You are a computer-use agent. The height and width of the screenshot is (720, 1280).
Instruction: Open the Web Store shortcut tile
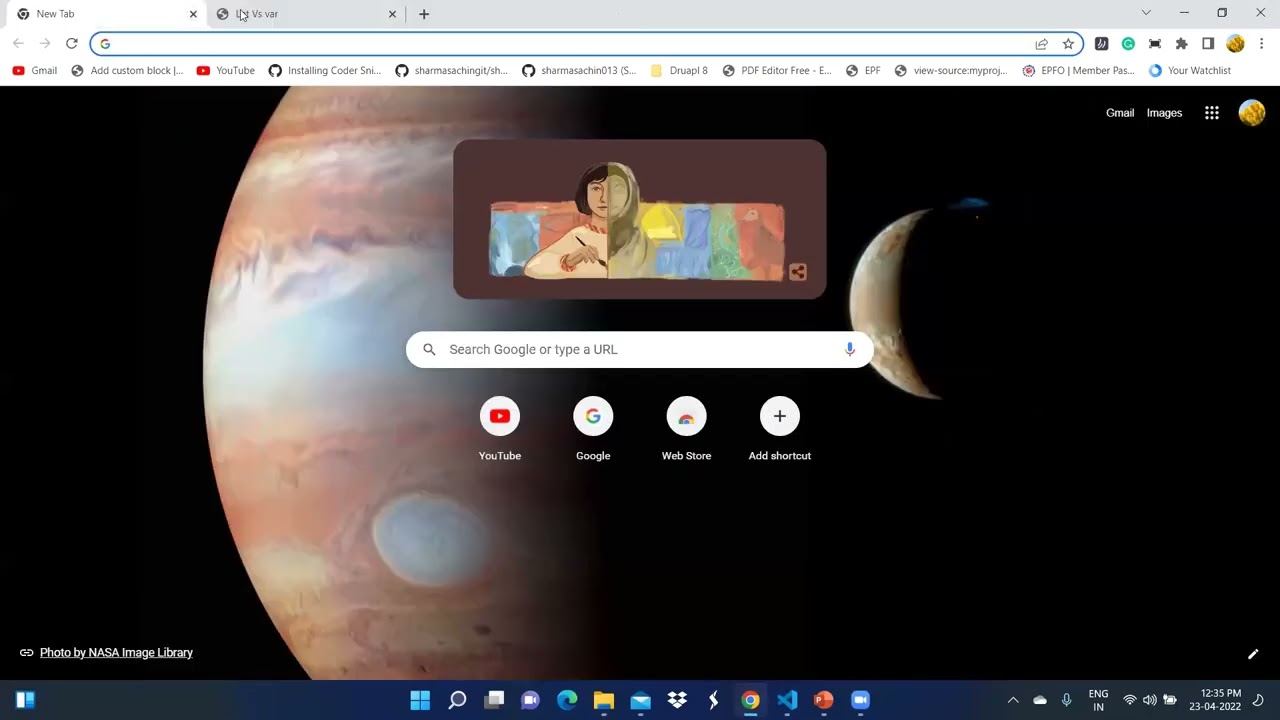(x=686, y=430)
